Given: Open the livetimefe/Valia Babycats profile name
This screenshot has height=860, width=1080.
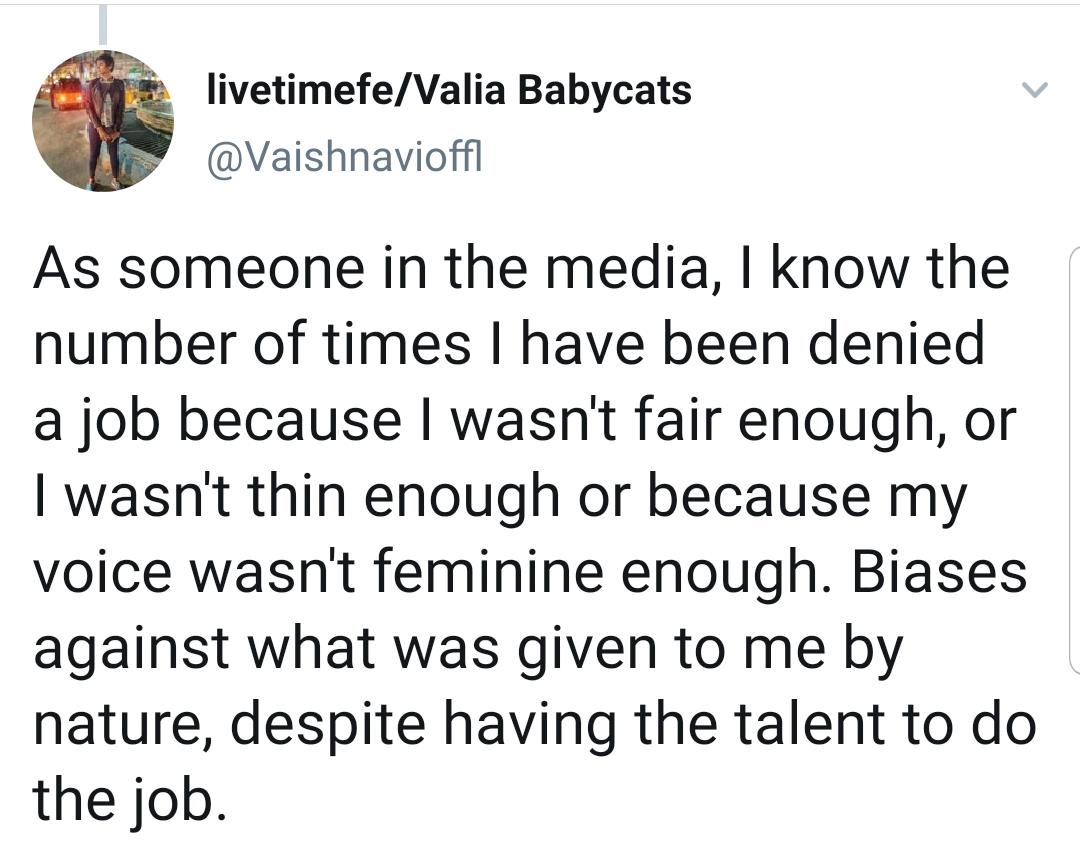Looking at the screenshot, I should [x=449, y=90].
